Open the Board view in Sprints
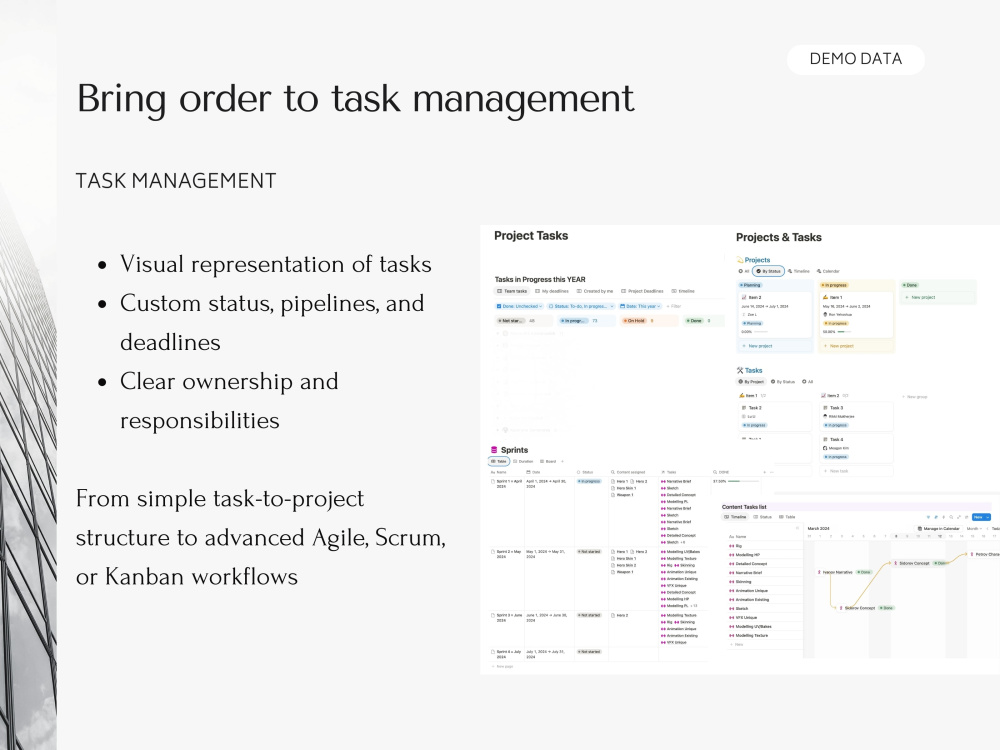The height and width of the screenshot is (750, 1000). (x=548, y=461)
